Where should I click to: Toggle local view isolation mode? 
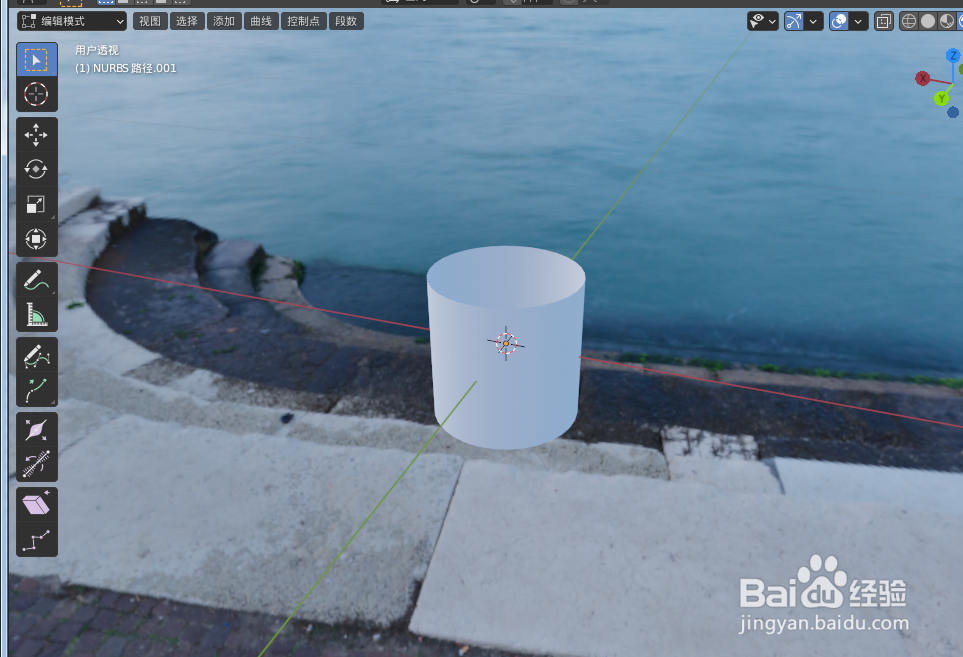[883, 20]
